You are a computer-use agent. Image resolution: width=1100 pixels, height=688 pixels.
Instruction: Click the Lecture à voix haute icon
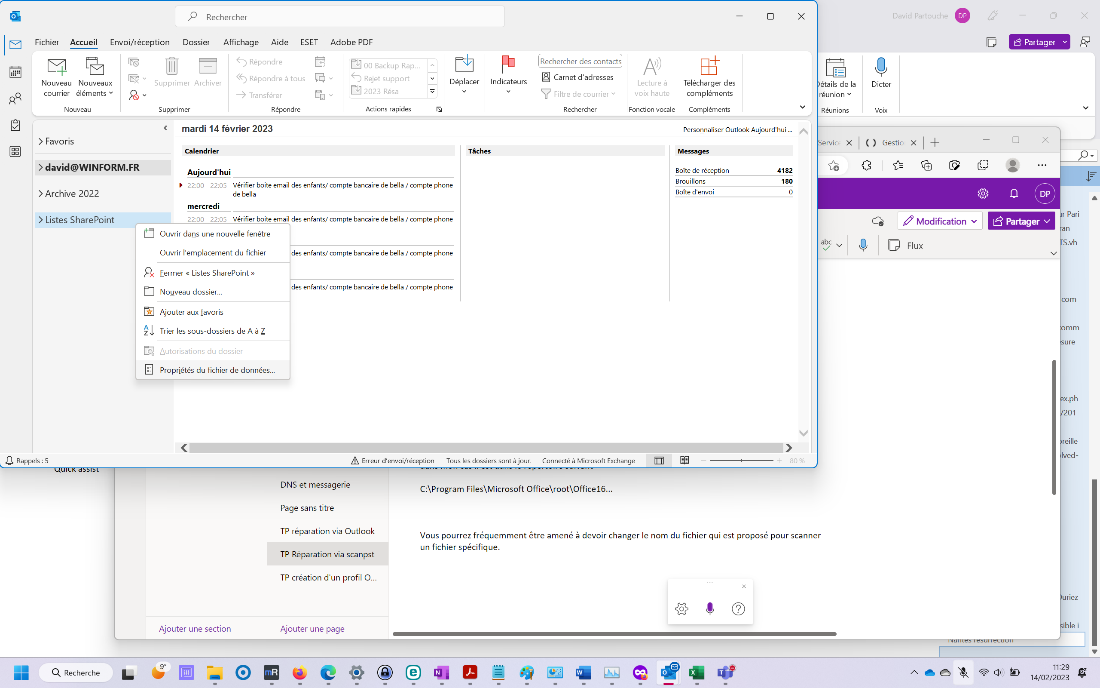[652, 67]
